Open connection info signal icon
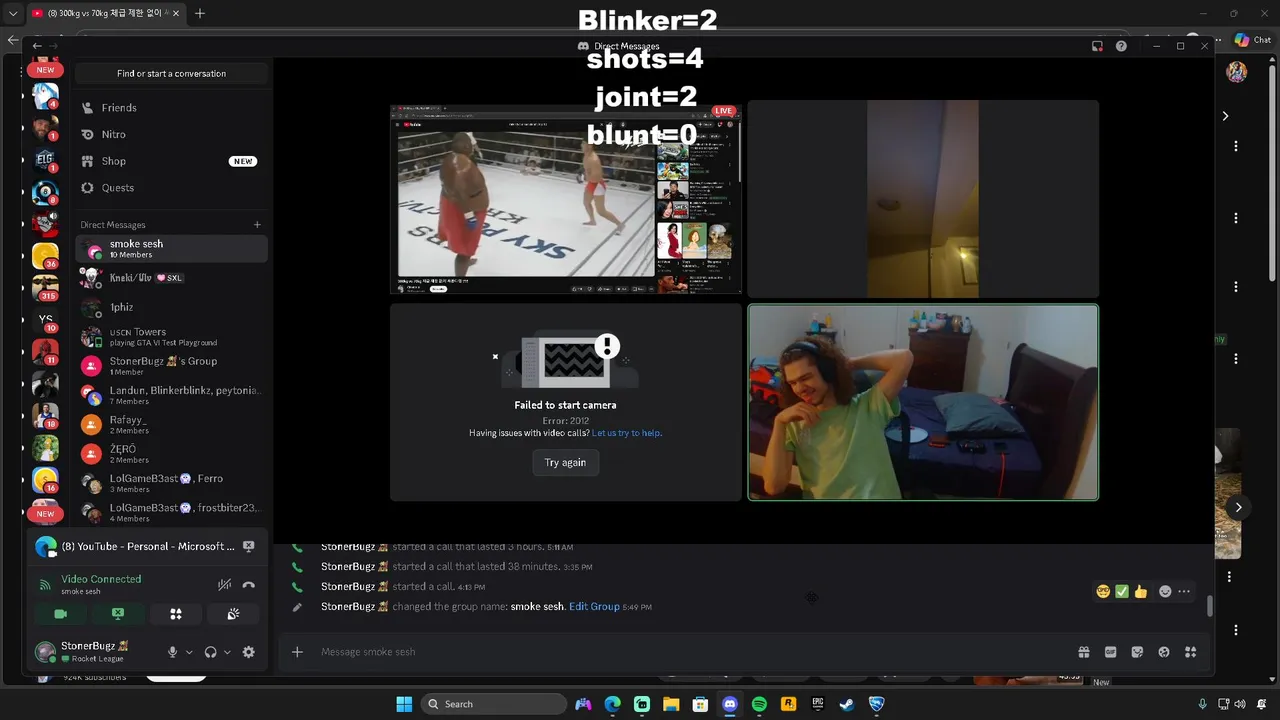The width and height of the screenshot is (1280, 720). pyautogui.click(x=45, y=585)
